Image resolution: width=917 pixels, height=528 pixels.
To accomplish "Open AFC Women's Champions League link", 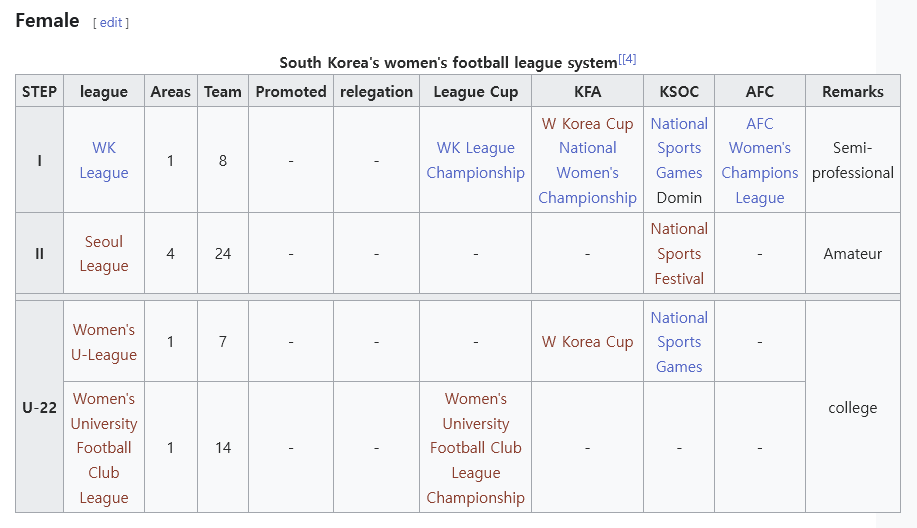I will tap(759, 160).
